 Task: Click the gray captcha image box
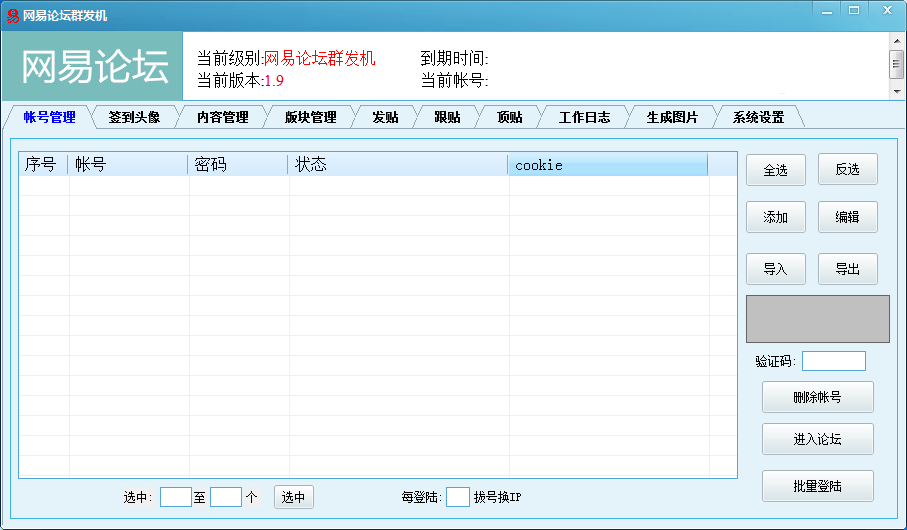817,319
